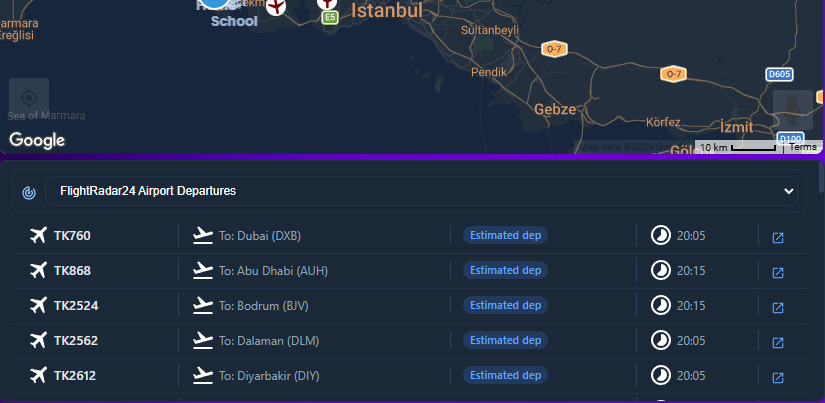Screen dimensions: 825x403
Task: Select flight number TK760
Action: coord(72,236)
